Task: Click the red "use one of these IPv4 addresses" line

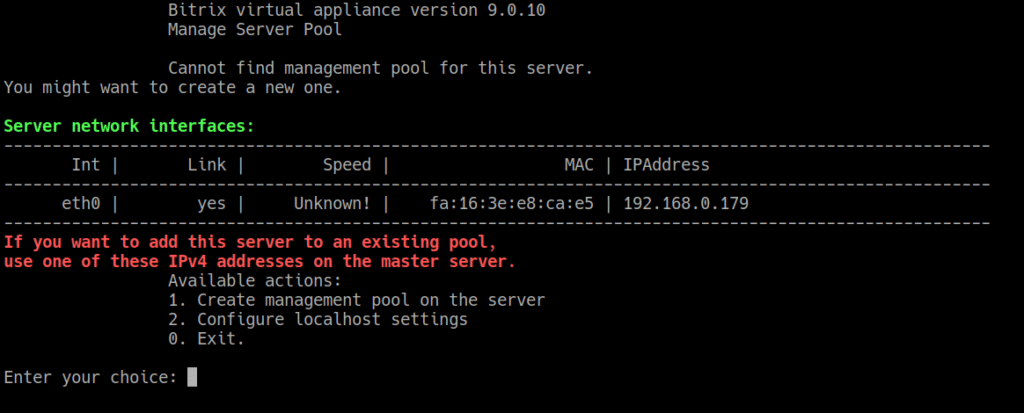Action: coord(260,261)
